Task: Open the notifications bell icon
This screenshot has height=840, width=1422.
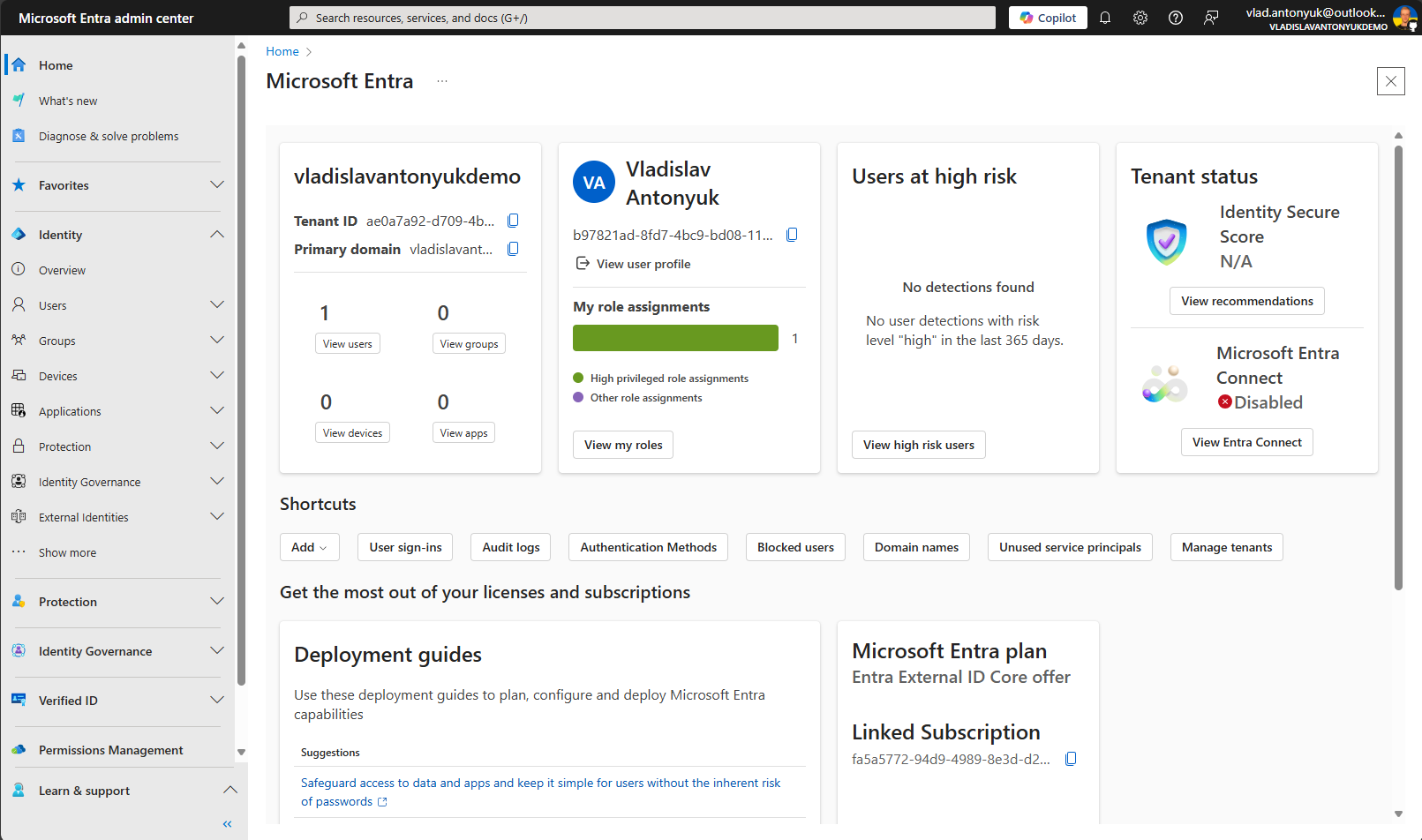Action: coord(1104,18)
